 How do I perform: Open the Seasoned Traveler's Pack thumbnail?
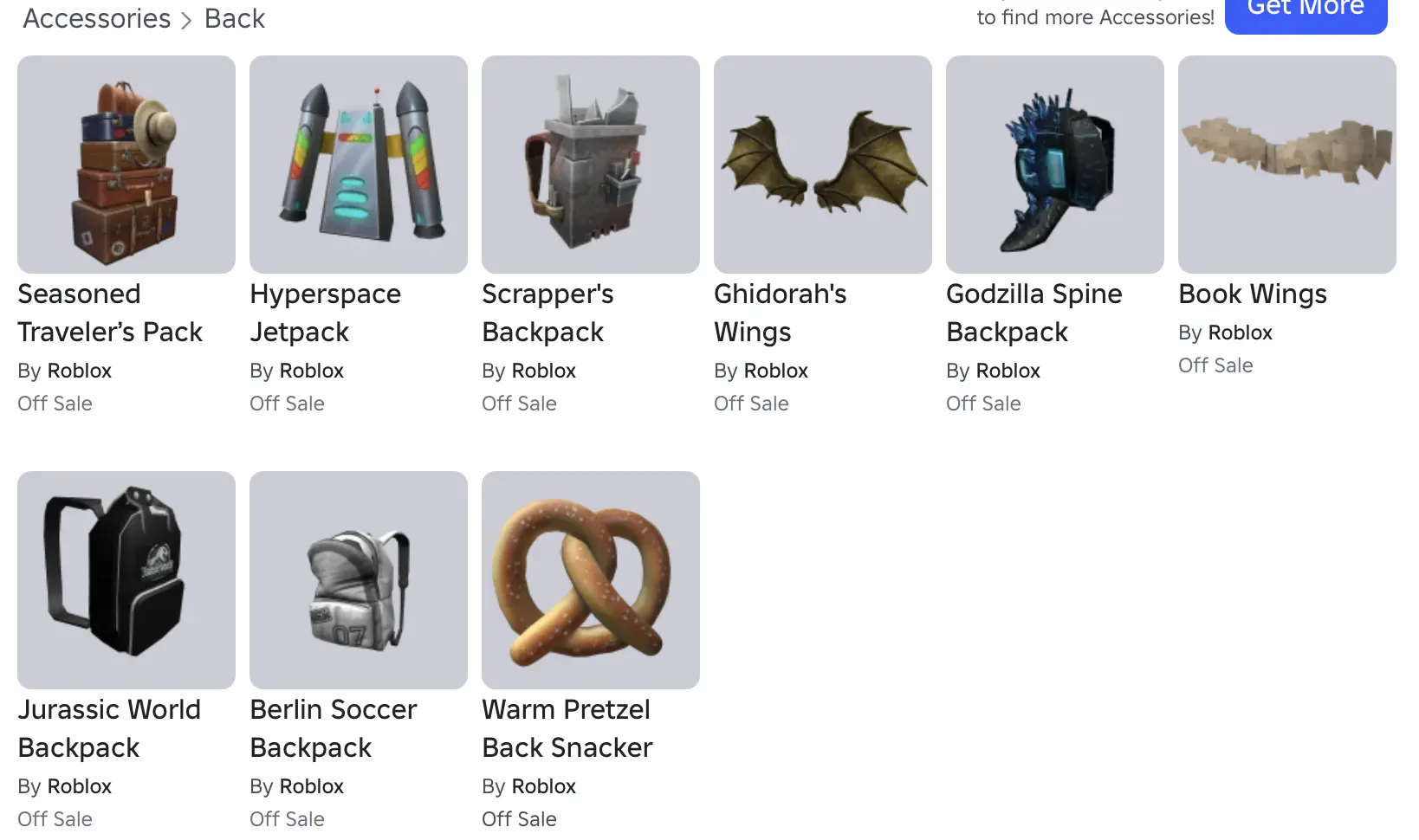[126, 165]
